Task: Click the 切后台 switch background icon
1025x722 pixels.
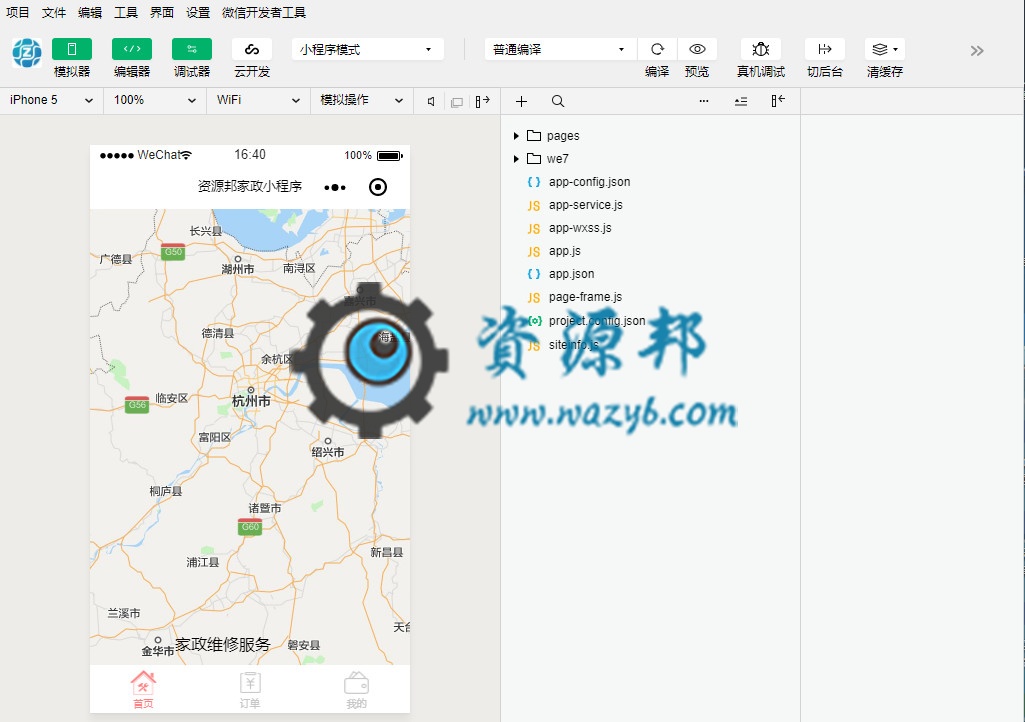Action: pos(824,49)
